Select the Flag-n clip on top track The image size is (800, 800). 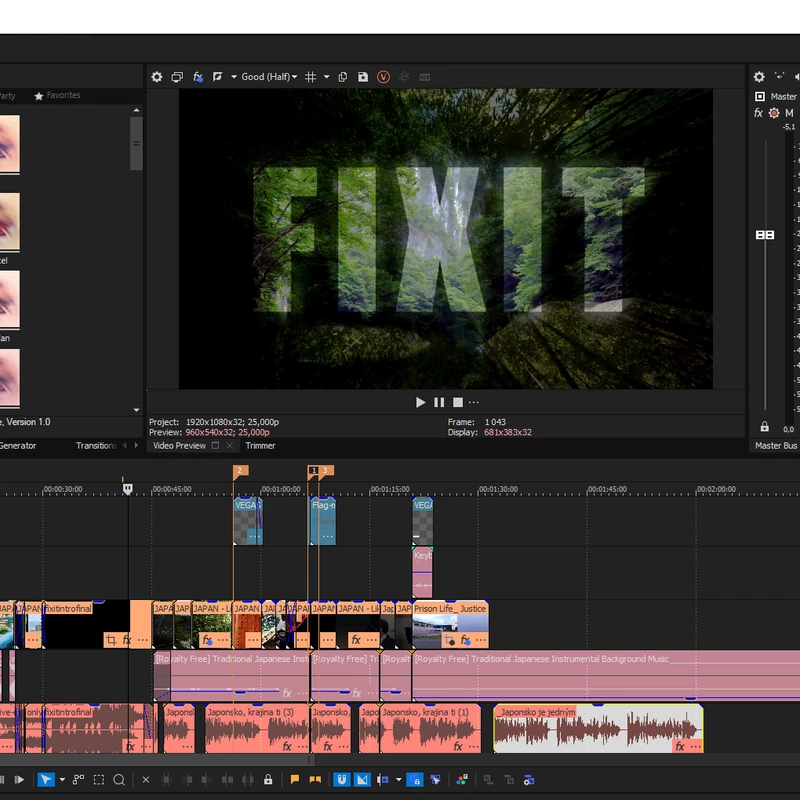pos(323,521)
